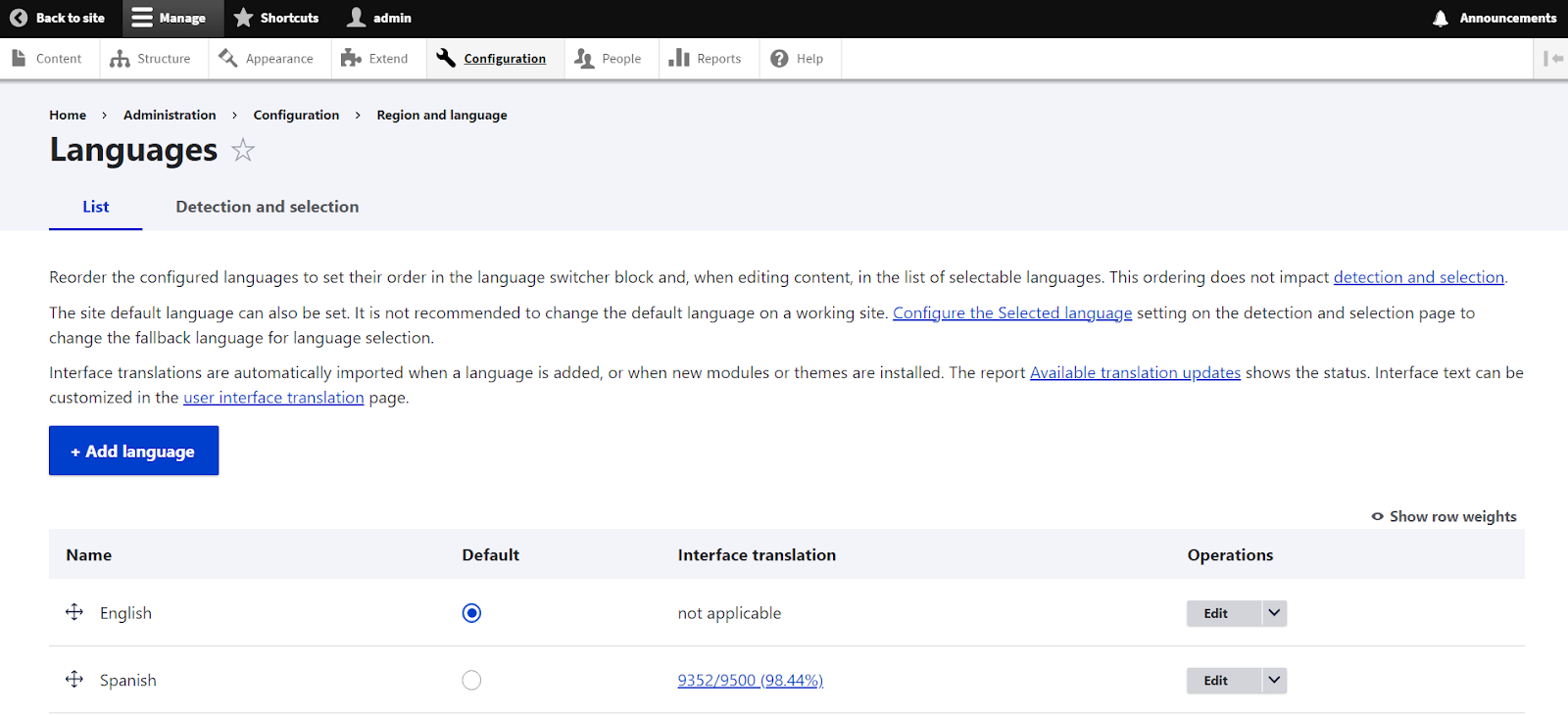Open Spanish translation 9352/9500 link
The width and height of the screenshot is (1568, 715).
(750, 680)
